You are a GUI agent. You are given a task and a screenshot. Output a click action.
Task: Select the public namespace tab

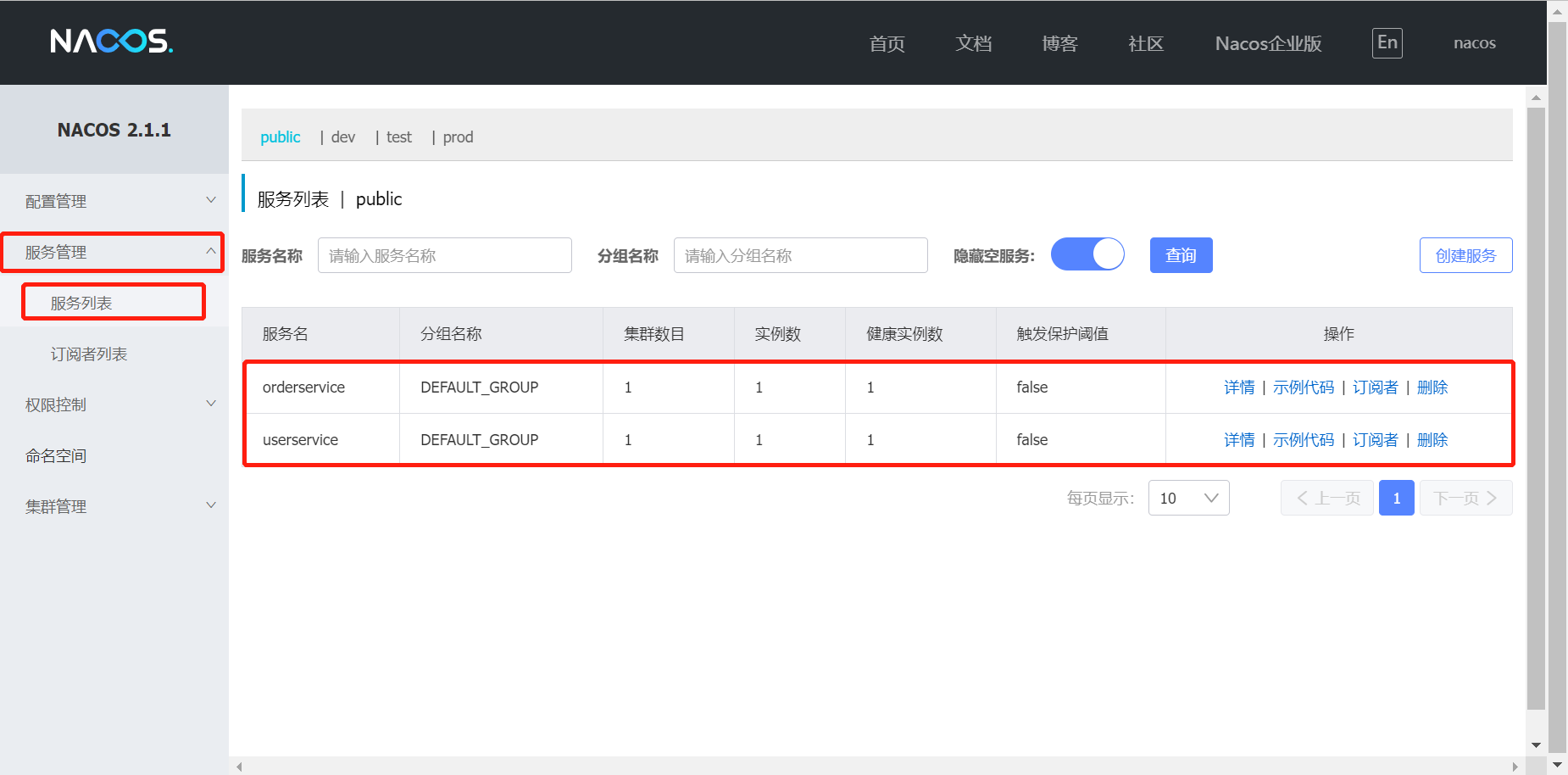point(281,137)
